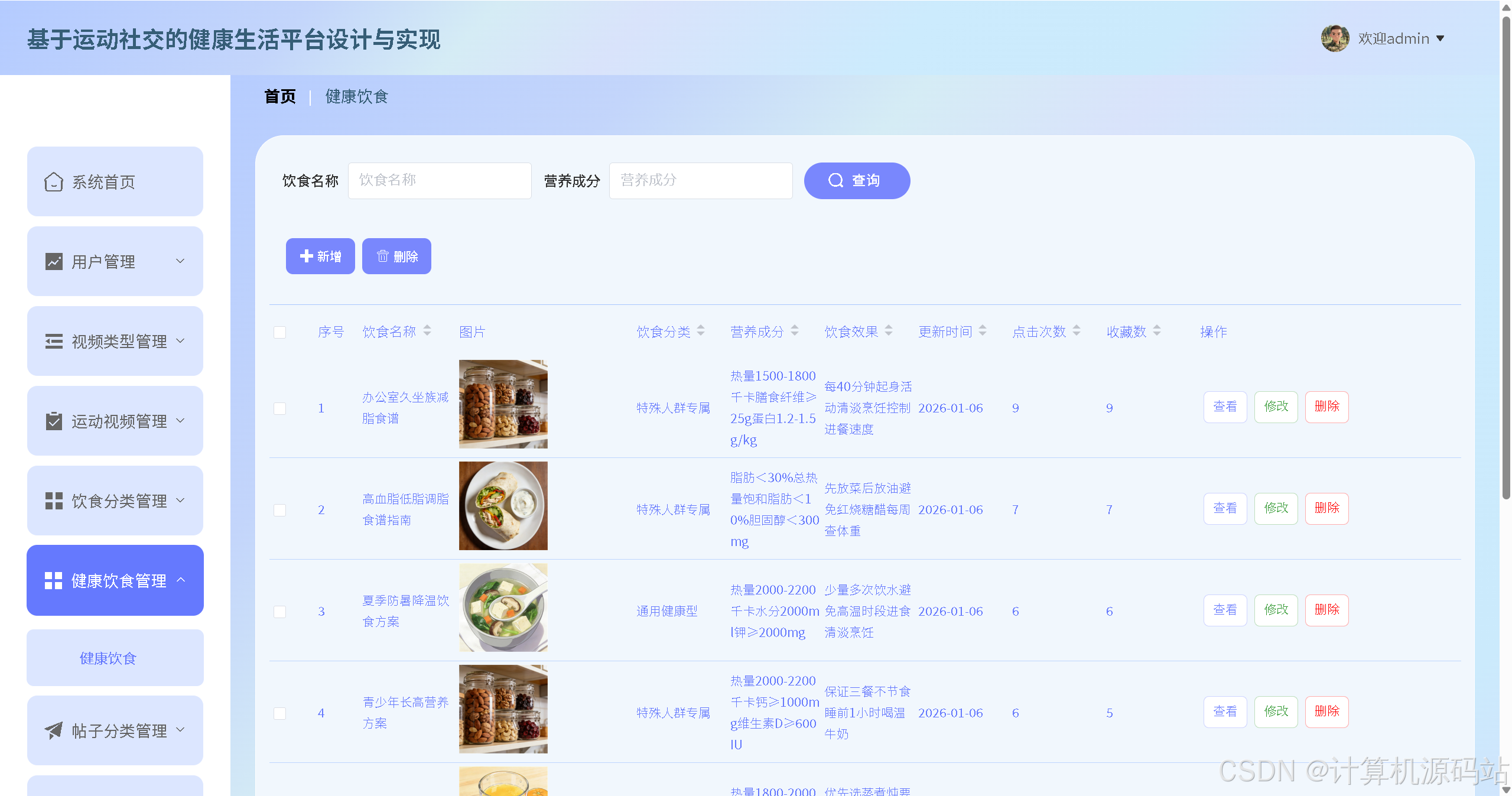This screenshot has height=796, width=1512.
Task: Click 删除 for 青少年长高营养方案 row
Action: coord(1326,711)
